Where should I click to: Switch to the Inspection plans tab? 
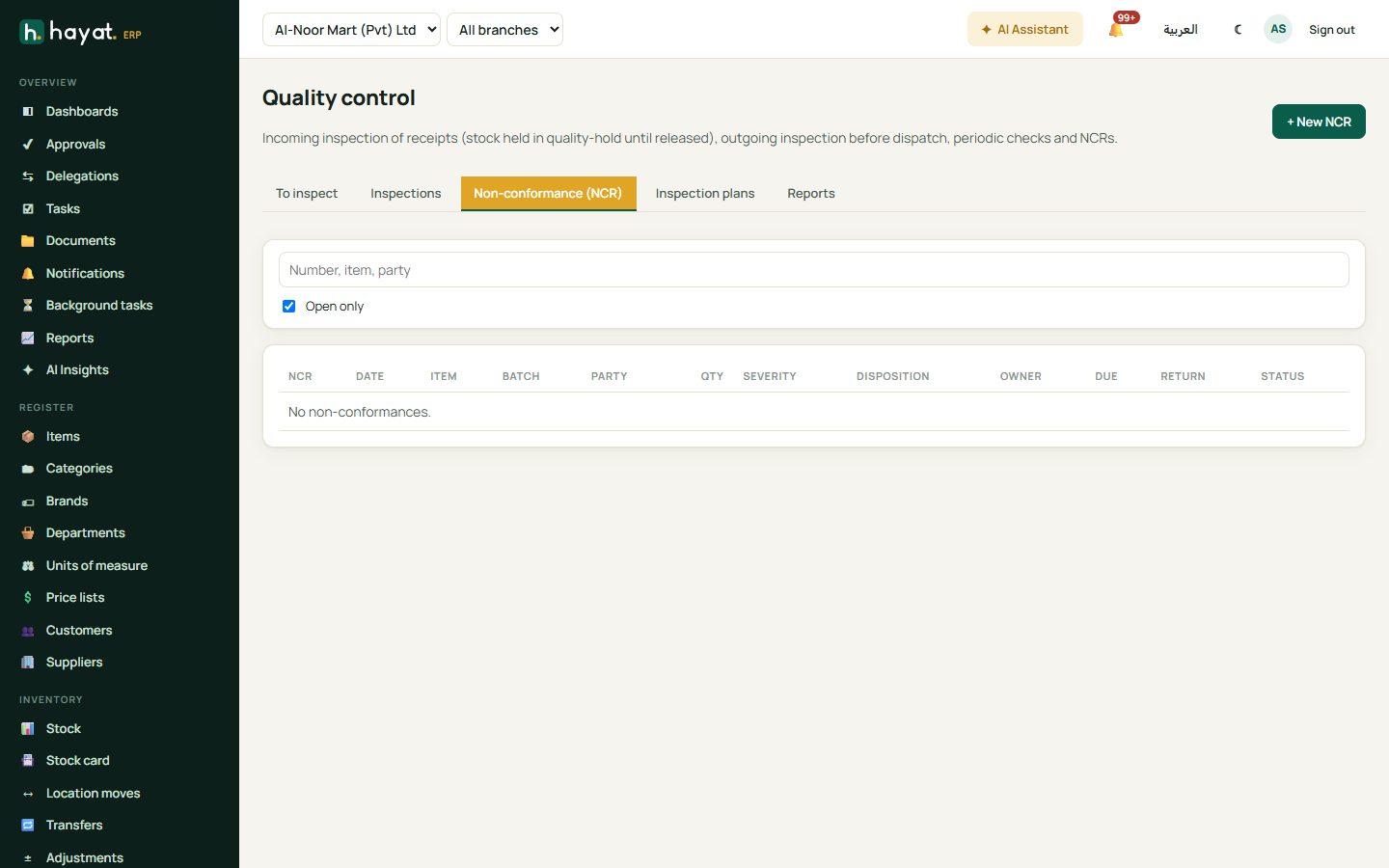coord(705,194)
